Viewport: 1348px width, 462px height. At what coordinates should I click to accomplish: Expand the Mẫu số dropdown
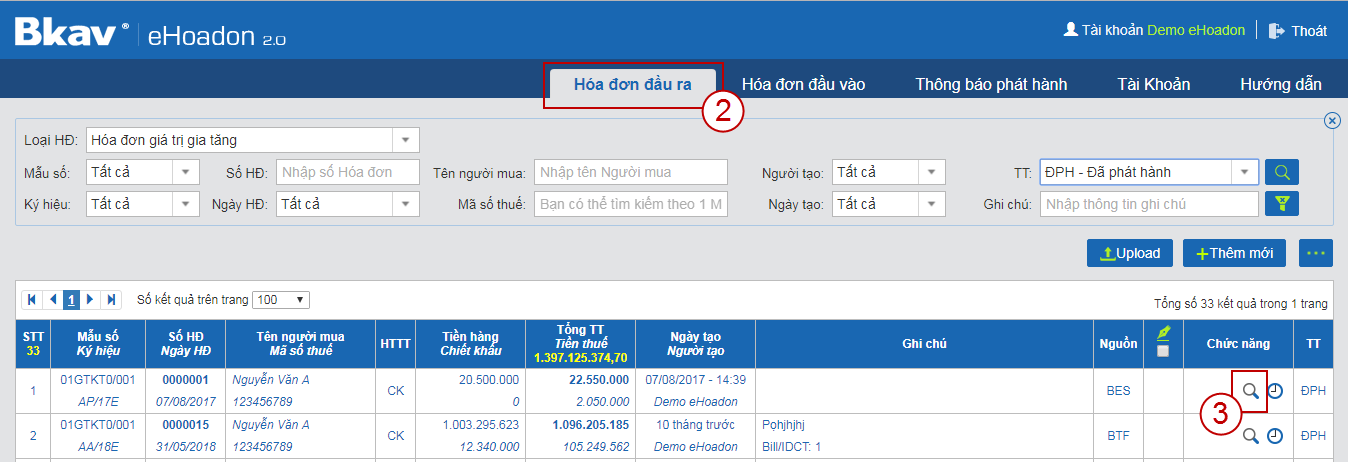[186, 172]
